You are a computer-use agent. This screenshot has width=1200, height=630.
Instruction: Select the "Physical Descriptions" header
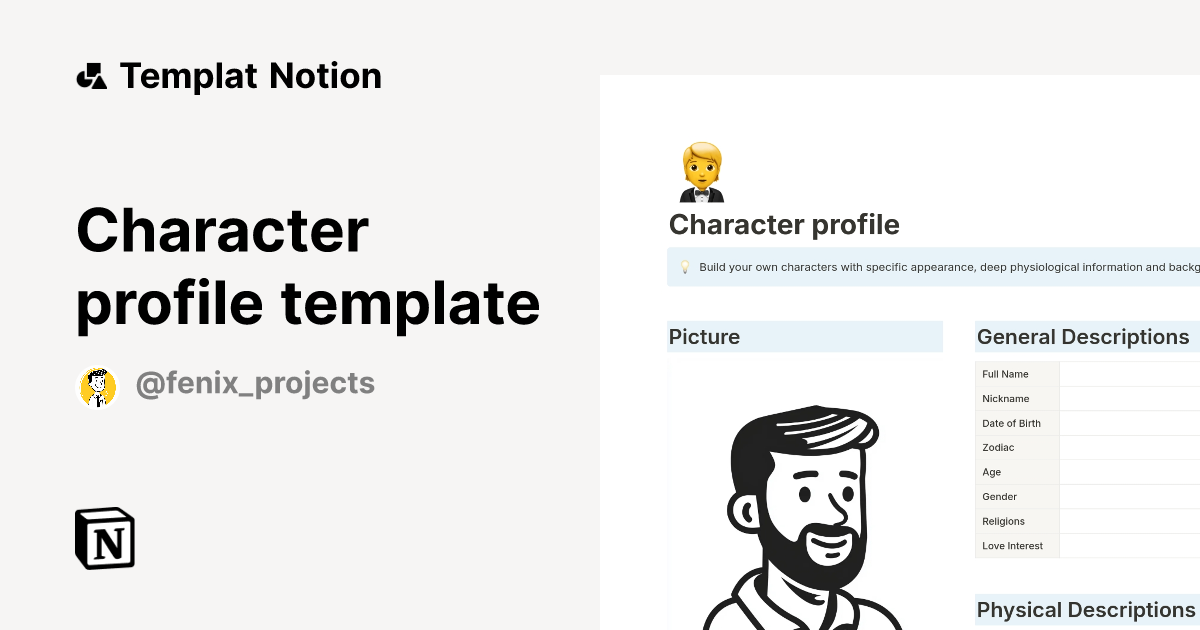click(1088, 610)
